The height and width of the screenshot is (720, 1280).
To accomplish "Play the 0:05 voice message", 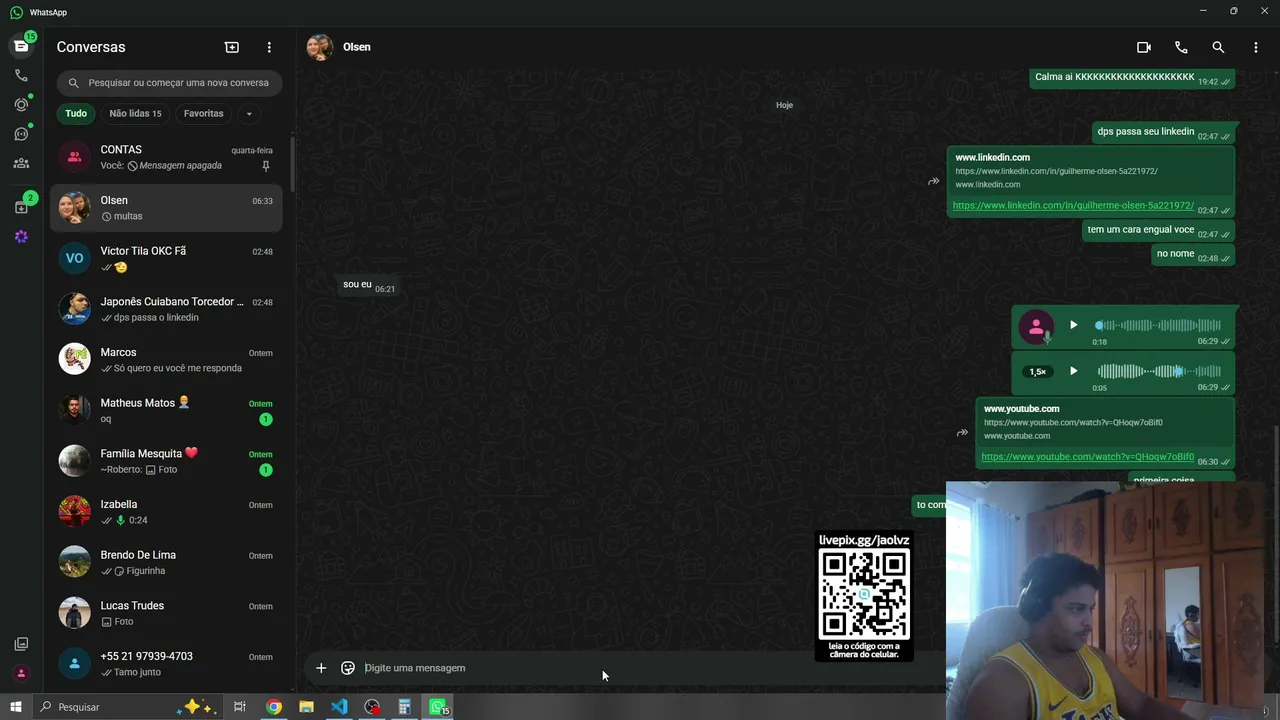I will pos(1073,371).
